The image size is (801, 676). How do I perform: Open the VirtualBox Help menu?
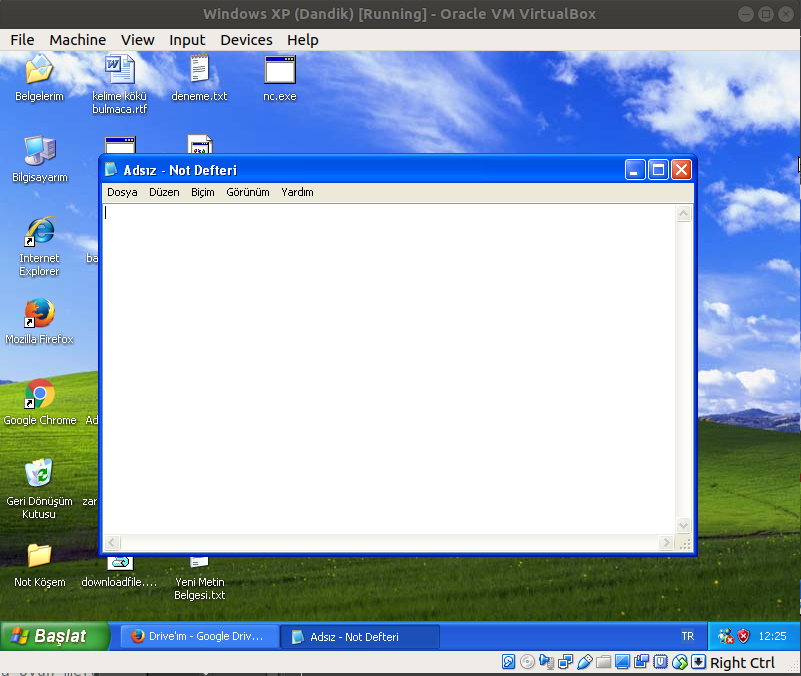(302, 40)
